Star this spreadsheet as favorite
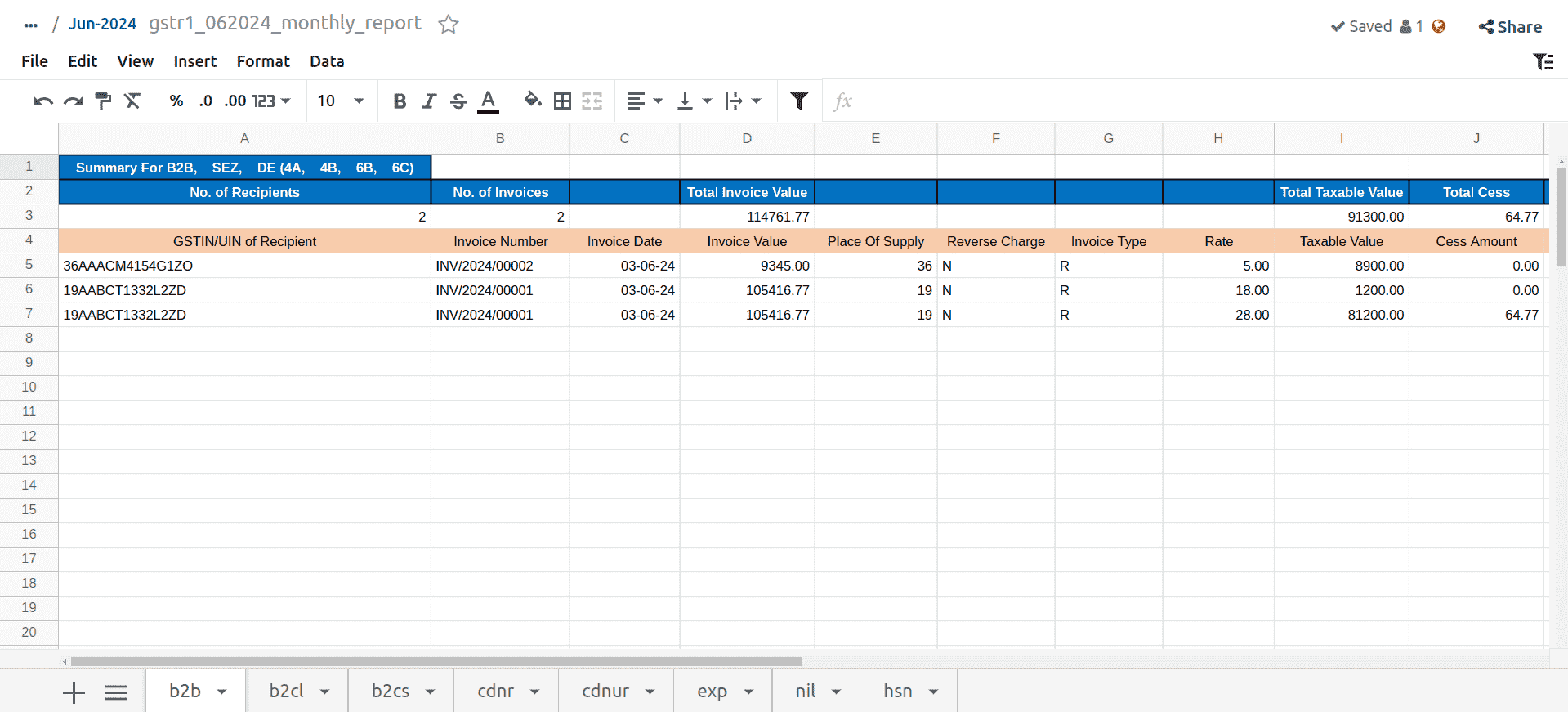 point(448,25)
